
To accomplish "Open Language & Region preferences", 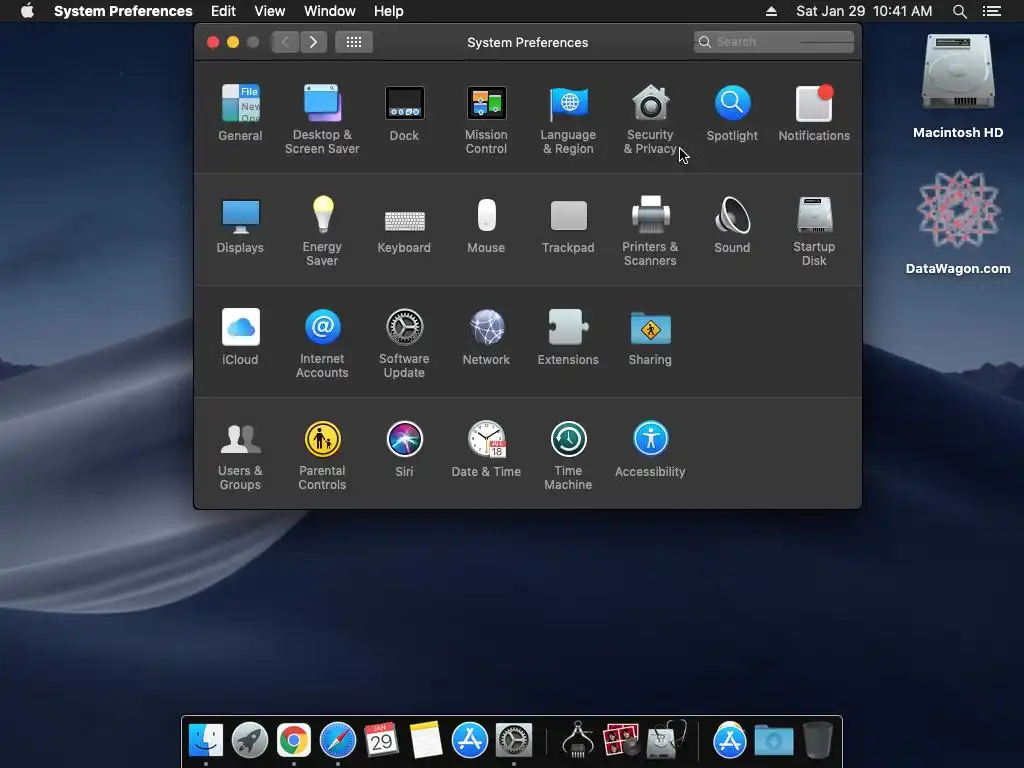I will click(x=568, y=120).
